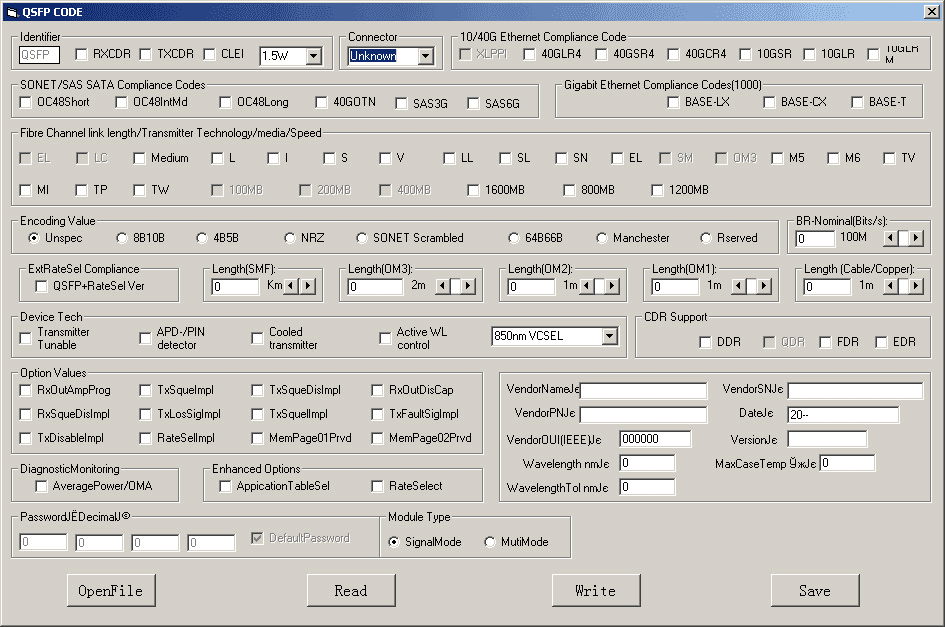The image size is (945, 627).
Task: Expand the Connector dropdown
Action: [x=426, y=56]
